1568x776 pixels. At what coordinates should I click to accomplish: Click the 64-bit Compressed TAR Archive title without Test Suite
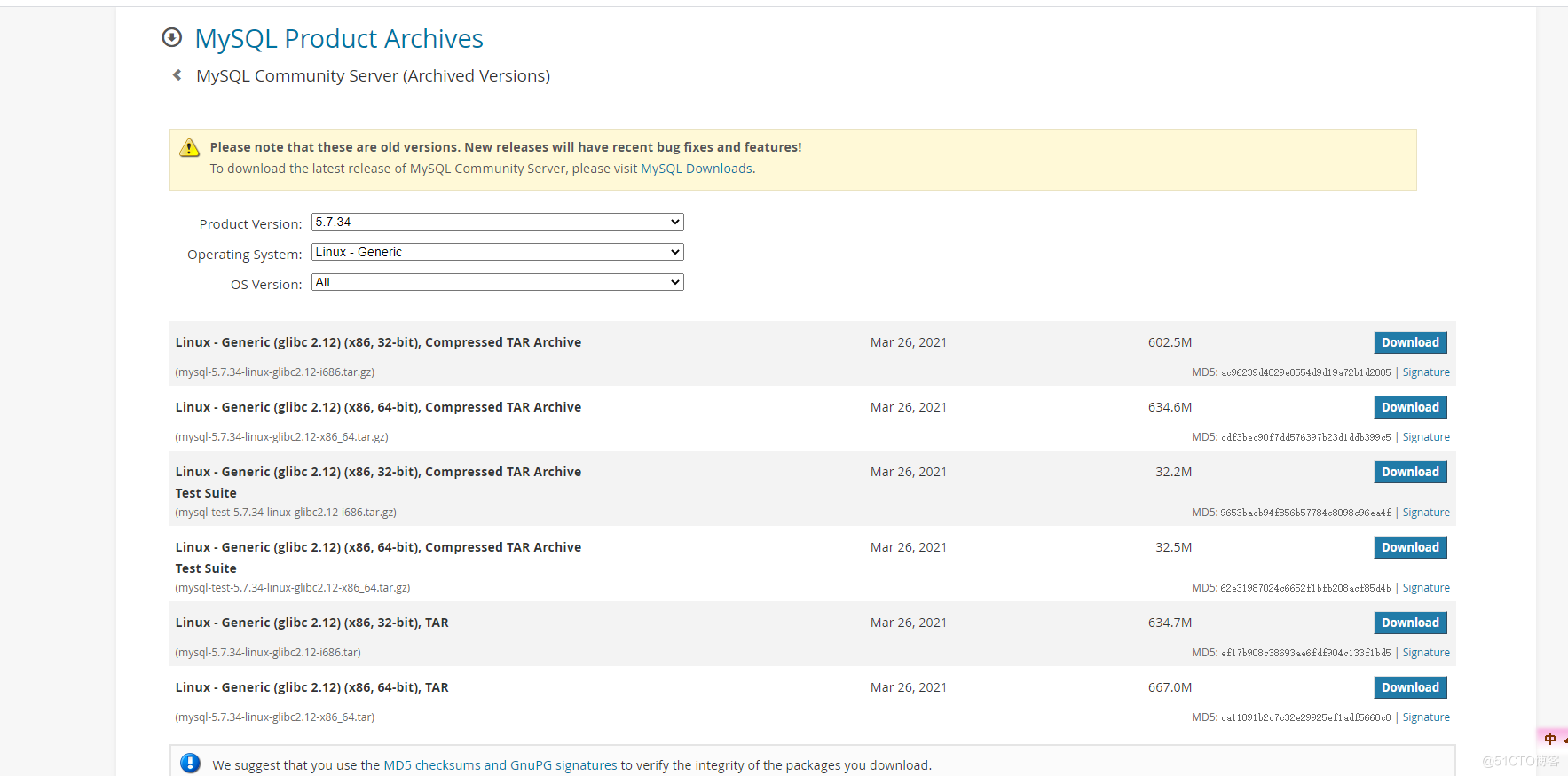pos(378,407)
